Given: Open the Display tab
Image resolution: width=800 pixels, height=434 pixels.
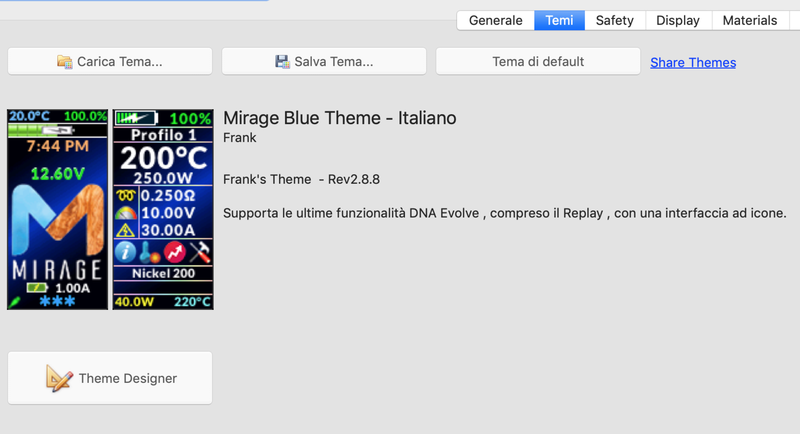Looking at the screenshot, I should [678, 20].
